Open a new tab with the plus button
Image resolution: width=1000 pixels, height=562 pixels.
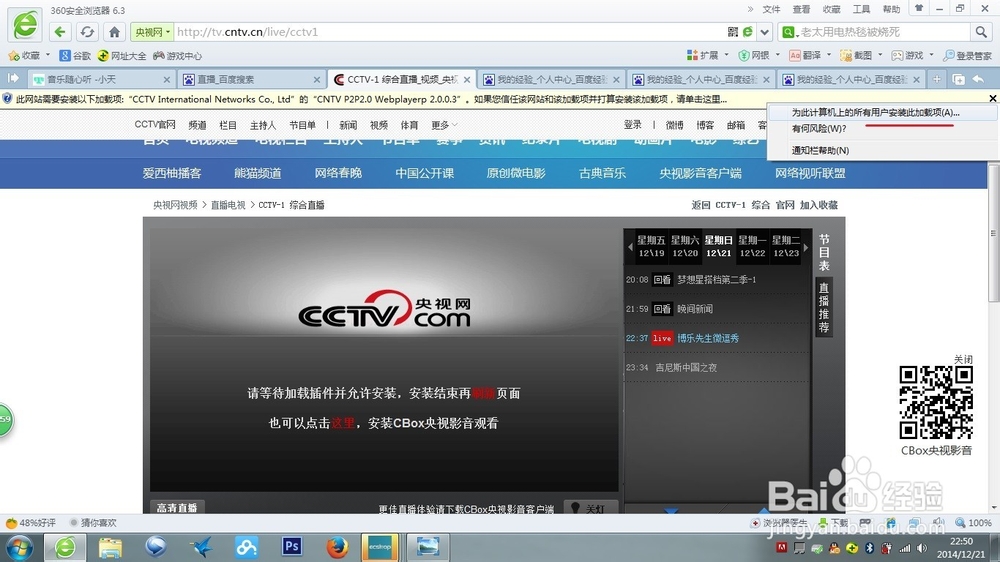(937, 79)
